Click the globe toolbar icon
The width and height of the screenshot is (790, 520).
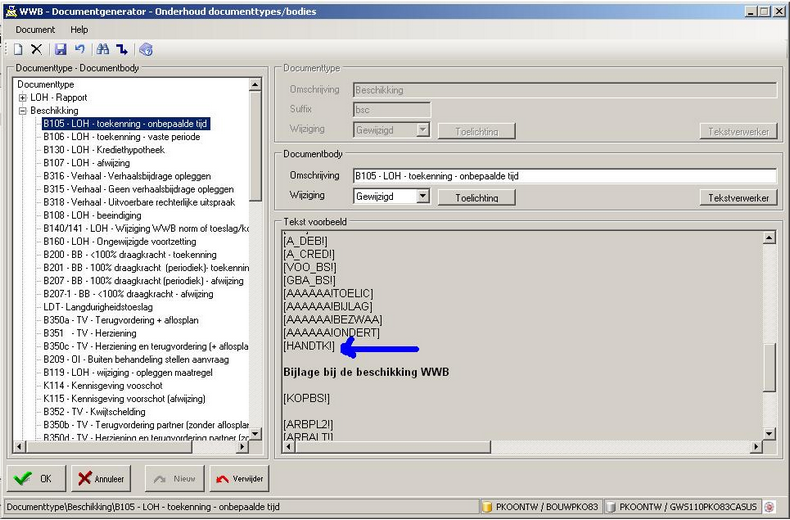pos(146,49)
